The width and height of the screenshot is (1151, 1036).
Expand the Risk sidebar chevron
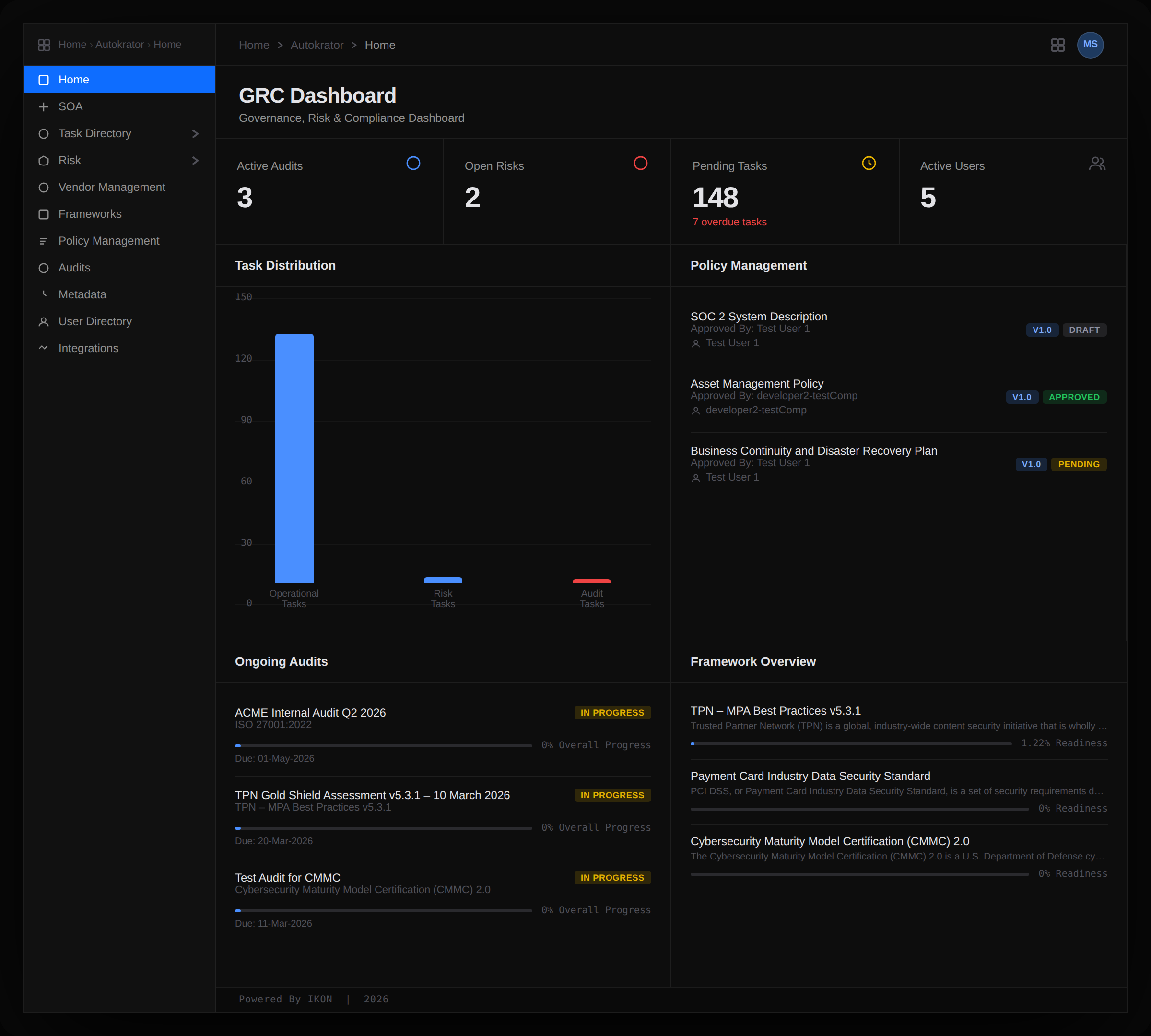(196, 160)
